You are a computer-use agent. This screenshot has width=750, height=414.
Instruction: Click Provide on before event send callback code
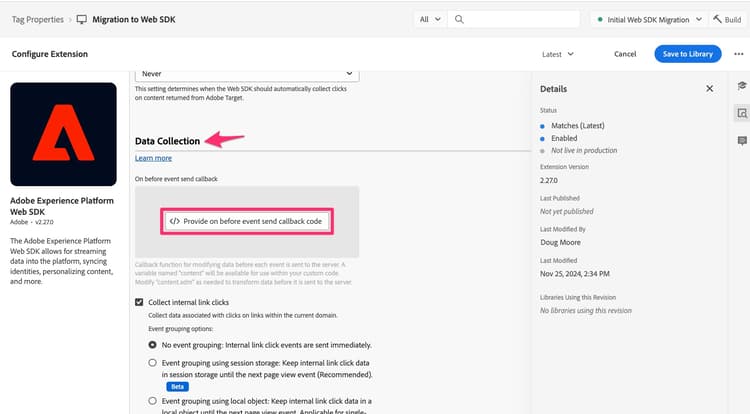coord(247,221)
